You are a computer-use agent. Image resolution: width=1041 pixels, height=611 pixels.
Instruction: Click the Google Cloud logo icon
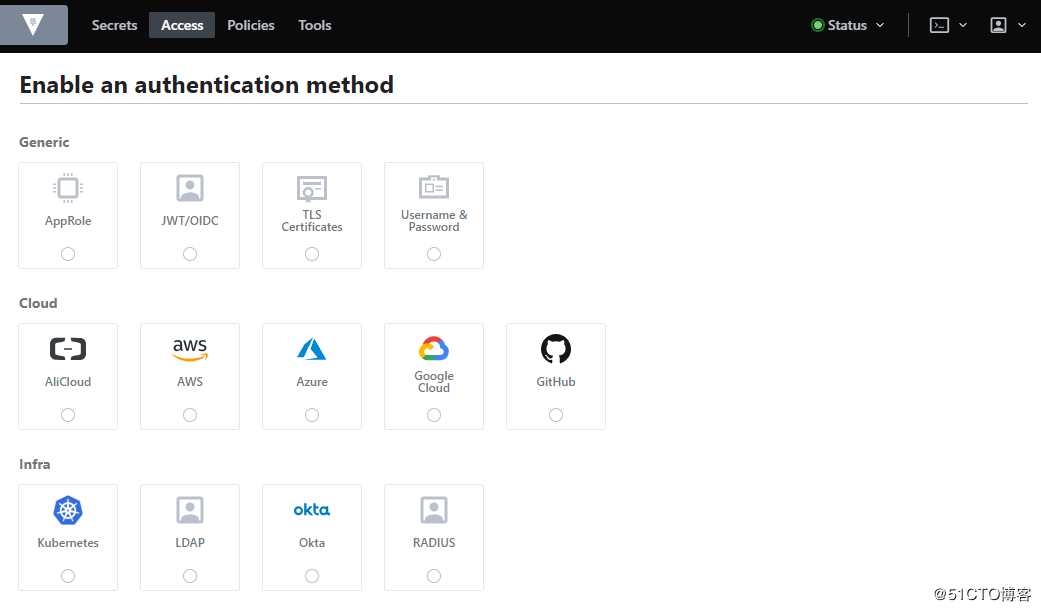click(x=434, y=348)
